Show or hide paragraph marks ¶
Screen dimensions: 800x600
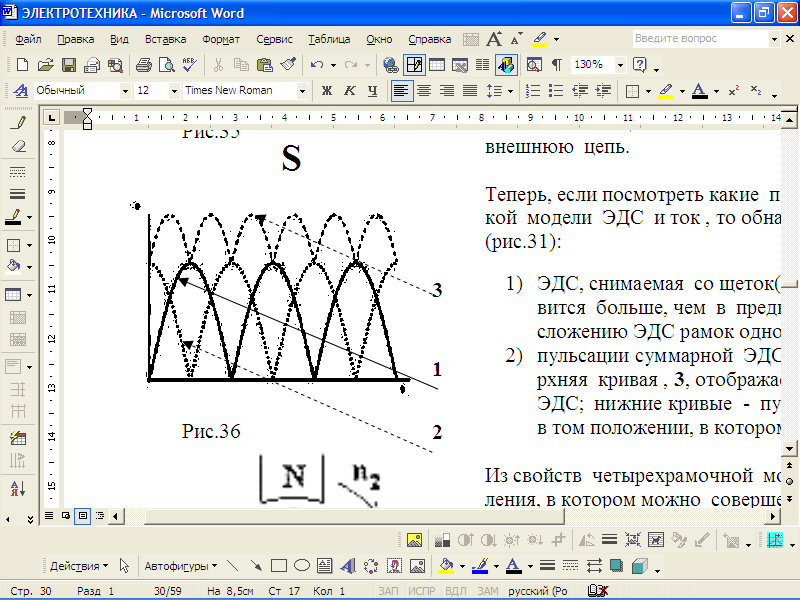click(x=557, y=65)
